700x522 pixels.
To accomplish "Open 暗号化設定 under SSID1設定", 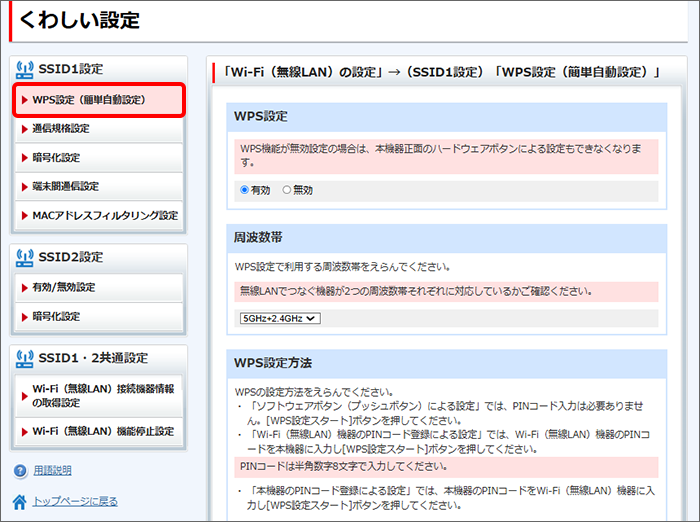I will coord(98,158).
